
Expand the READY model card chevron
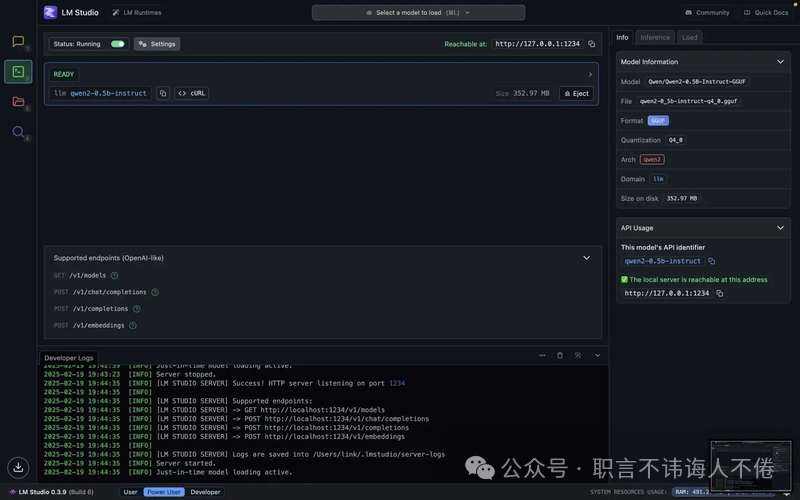click(x=590, y=74)
